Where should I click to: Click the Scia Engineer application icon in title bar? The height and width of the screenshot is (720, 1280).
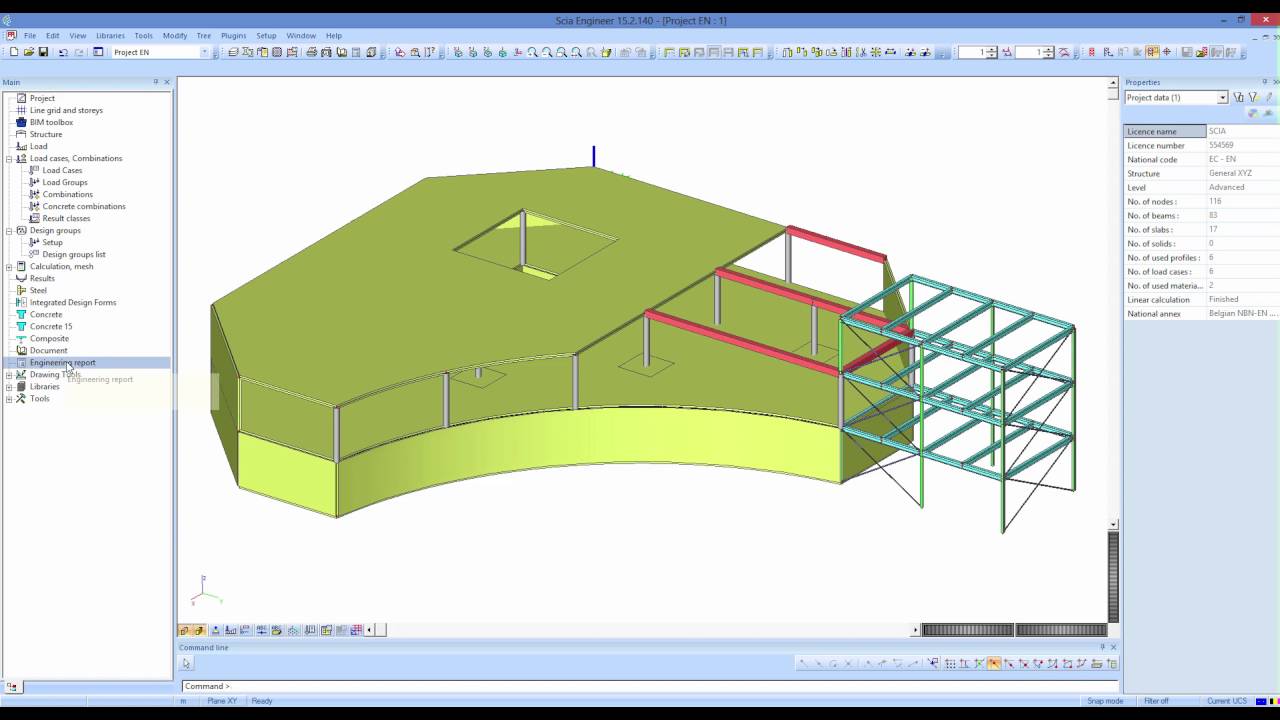click(x=7, y=20)
